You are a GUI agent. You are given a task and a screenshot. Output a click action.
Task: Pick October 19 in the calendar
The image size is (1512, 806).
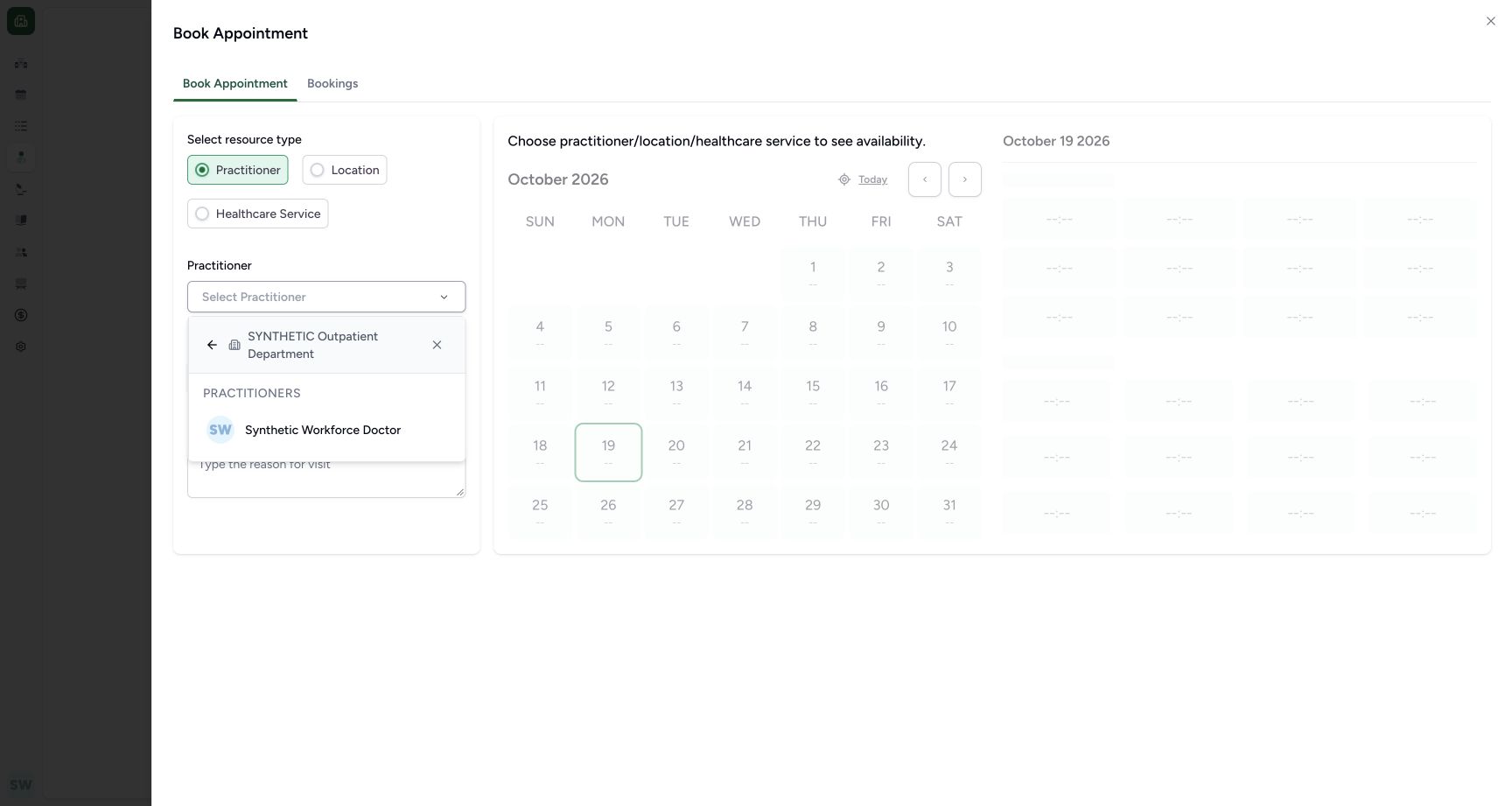[608, 452]
